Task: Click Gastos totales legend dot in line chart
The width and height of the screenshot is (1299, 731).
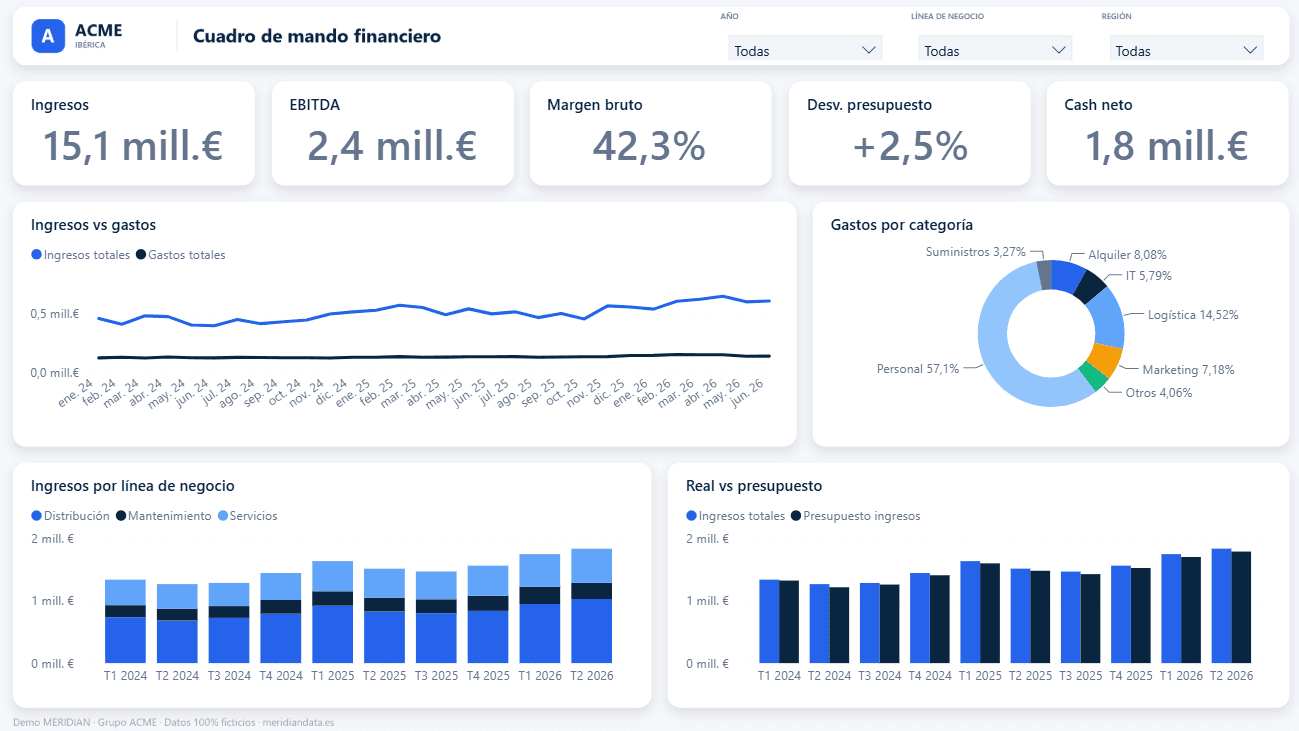Action: (141, 255)
